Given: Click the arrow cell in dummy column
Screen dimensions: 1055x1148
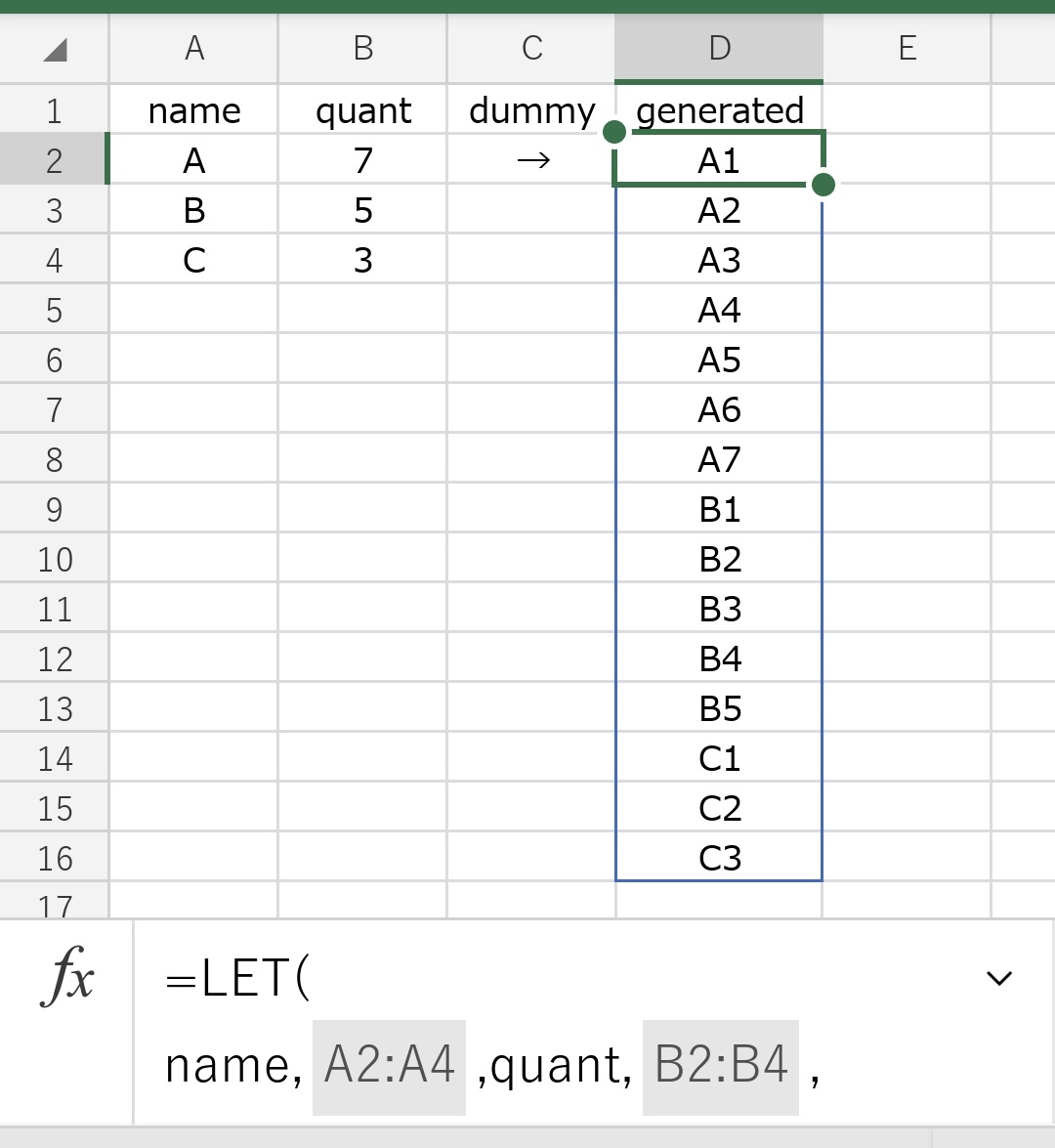Looking at the screenshot, I should (532, 159).
